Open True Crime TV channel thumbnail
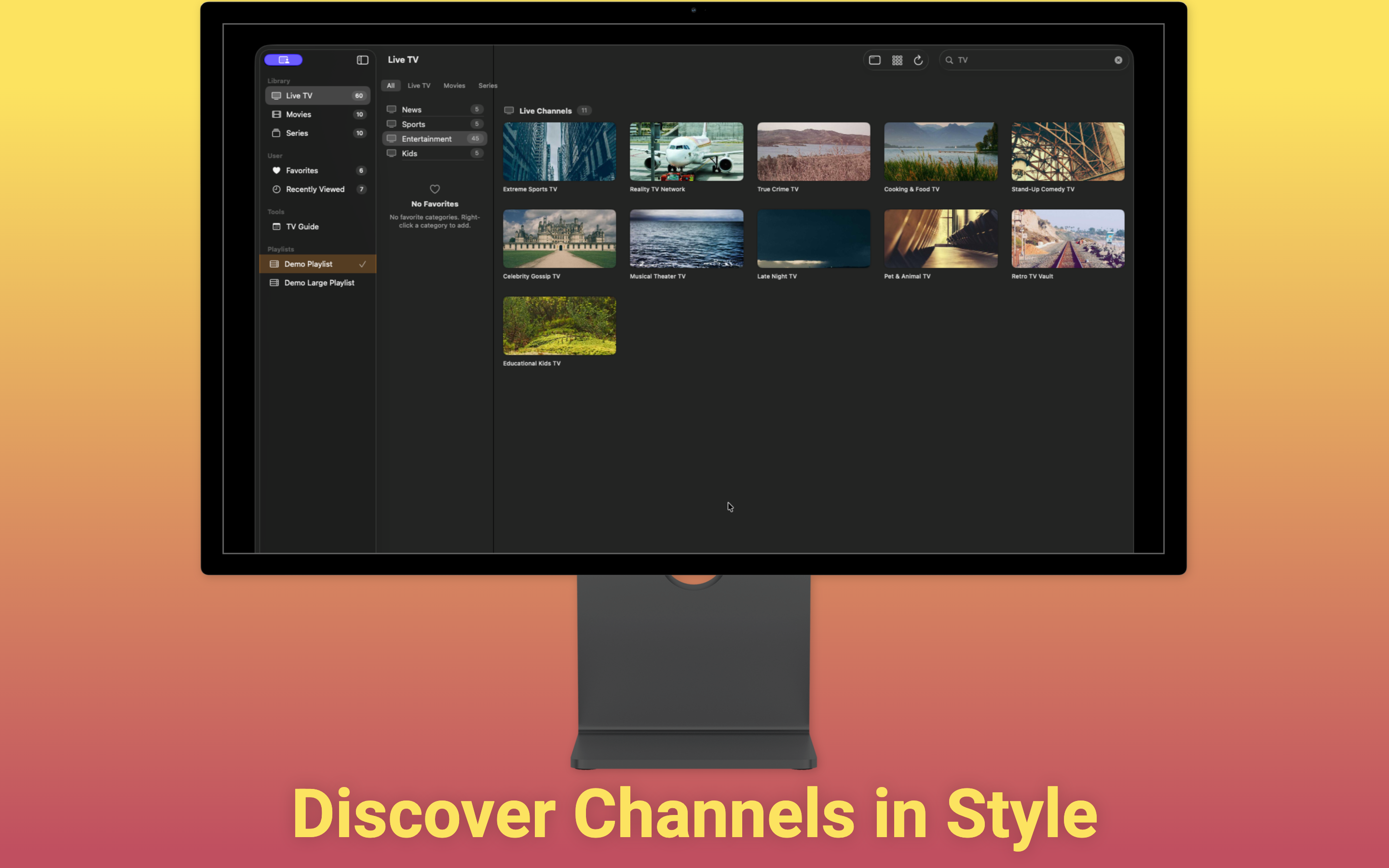The height and width of the screenshot is (868, 1389). tap(813, 151)
